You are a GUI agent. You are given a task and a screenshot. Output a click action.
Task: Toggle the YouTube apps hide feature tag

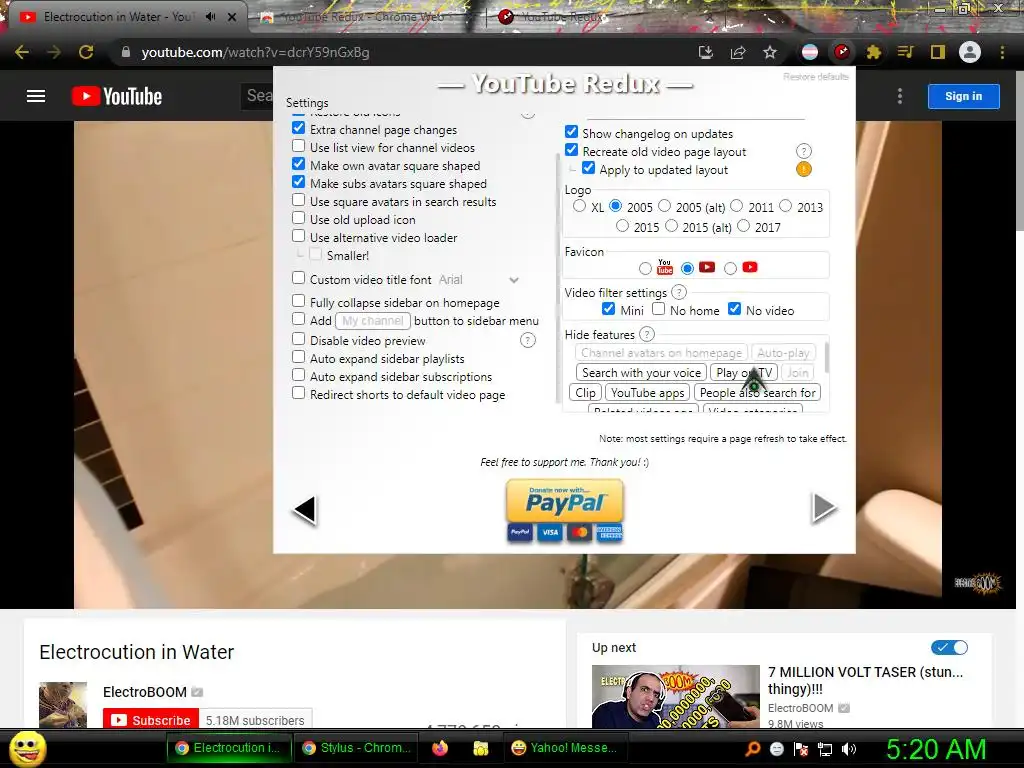[x=647, y=392]
